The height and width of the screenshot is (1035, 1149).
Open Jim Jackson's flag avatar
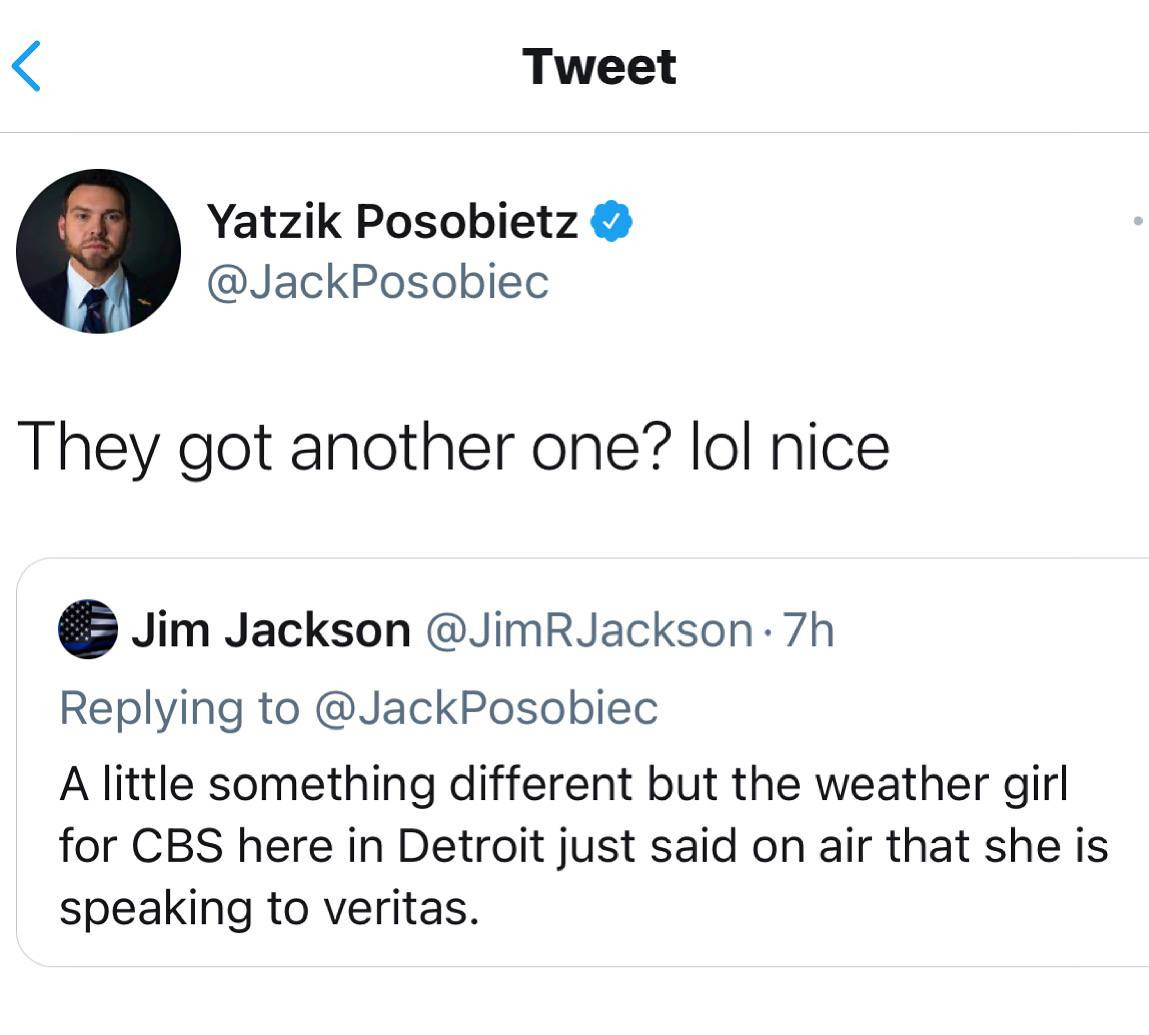click(x=88, y=629)
